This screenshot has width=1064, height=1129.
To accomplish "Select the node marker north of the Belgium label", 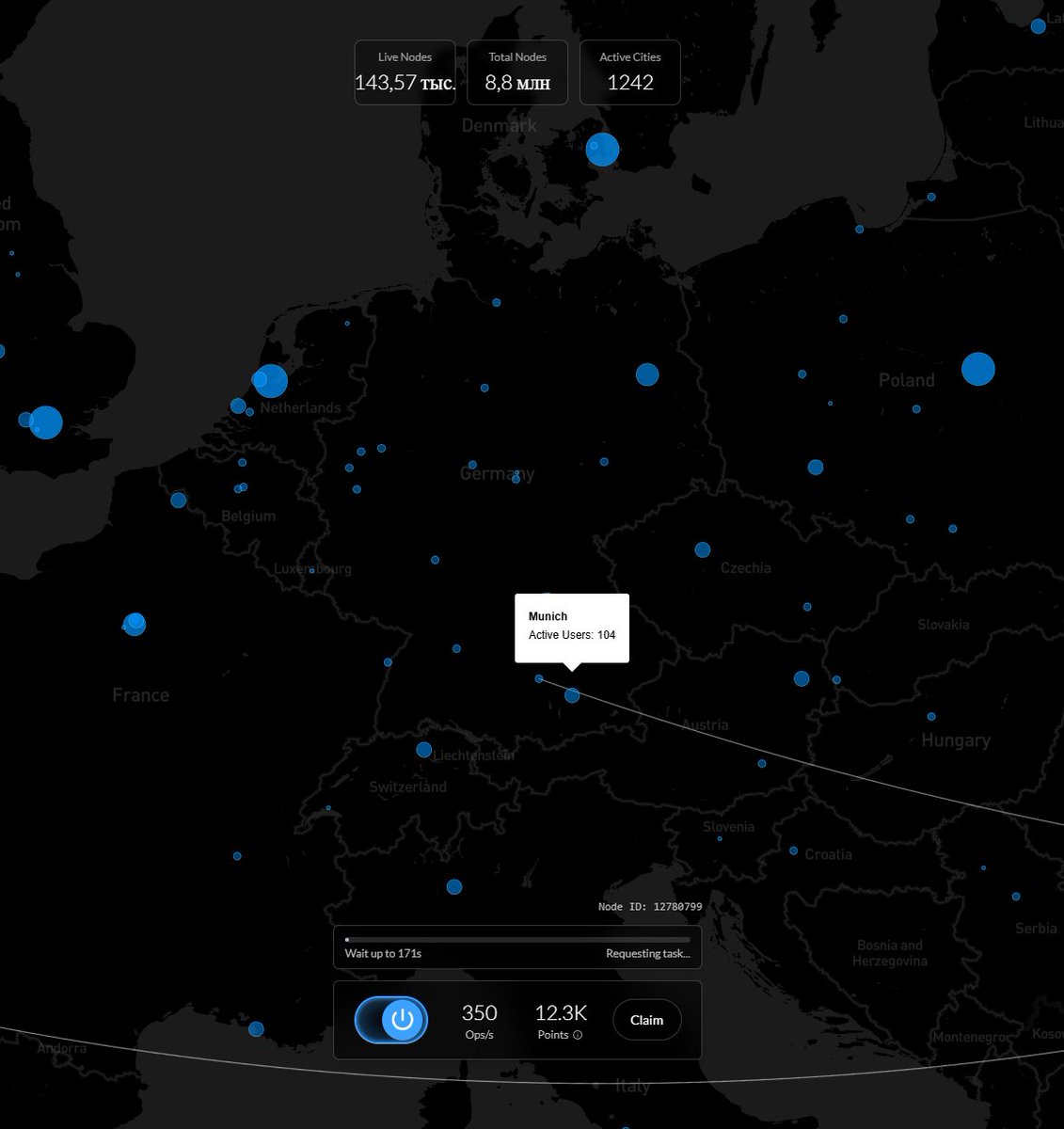I will click(x=243, y=486).
